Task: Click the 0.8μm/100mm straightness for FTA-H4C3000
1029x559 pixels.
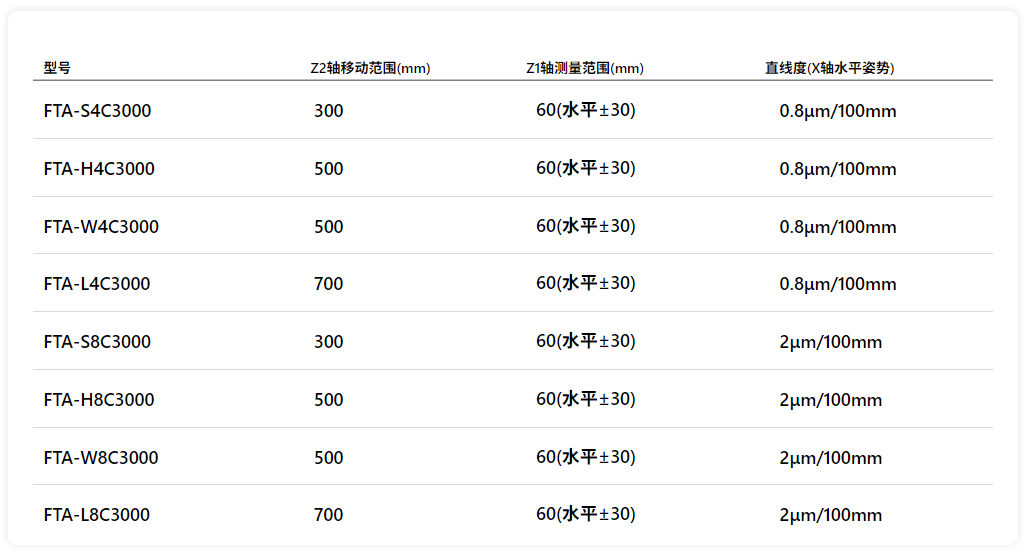Action: pyautogui.click(x=837, y=169)
